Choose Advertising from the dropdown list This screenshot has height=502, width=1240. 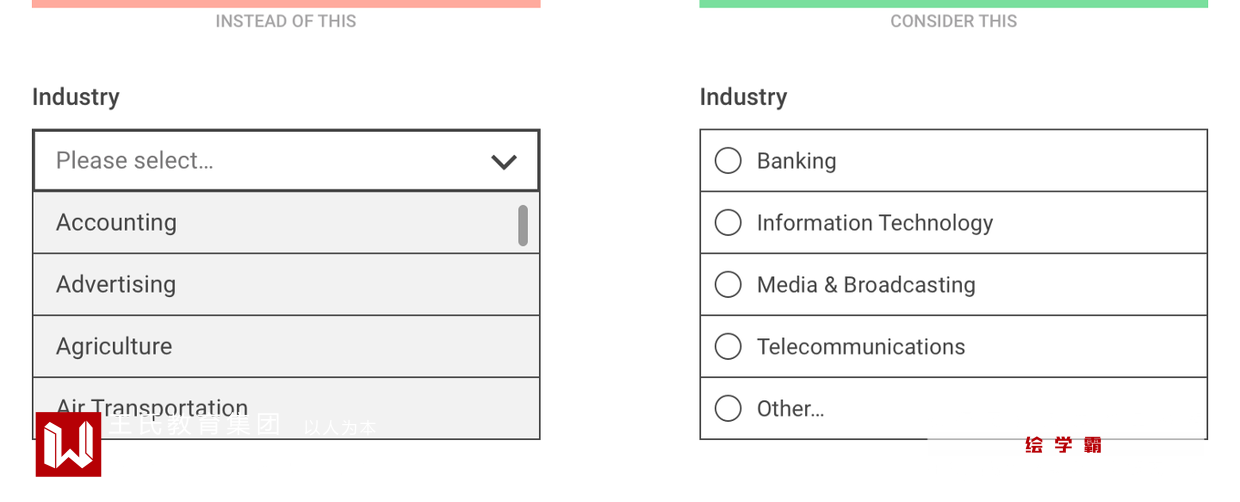pos(116,285)
